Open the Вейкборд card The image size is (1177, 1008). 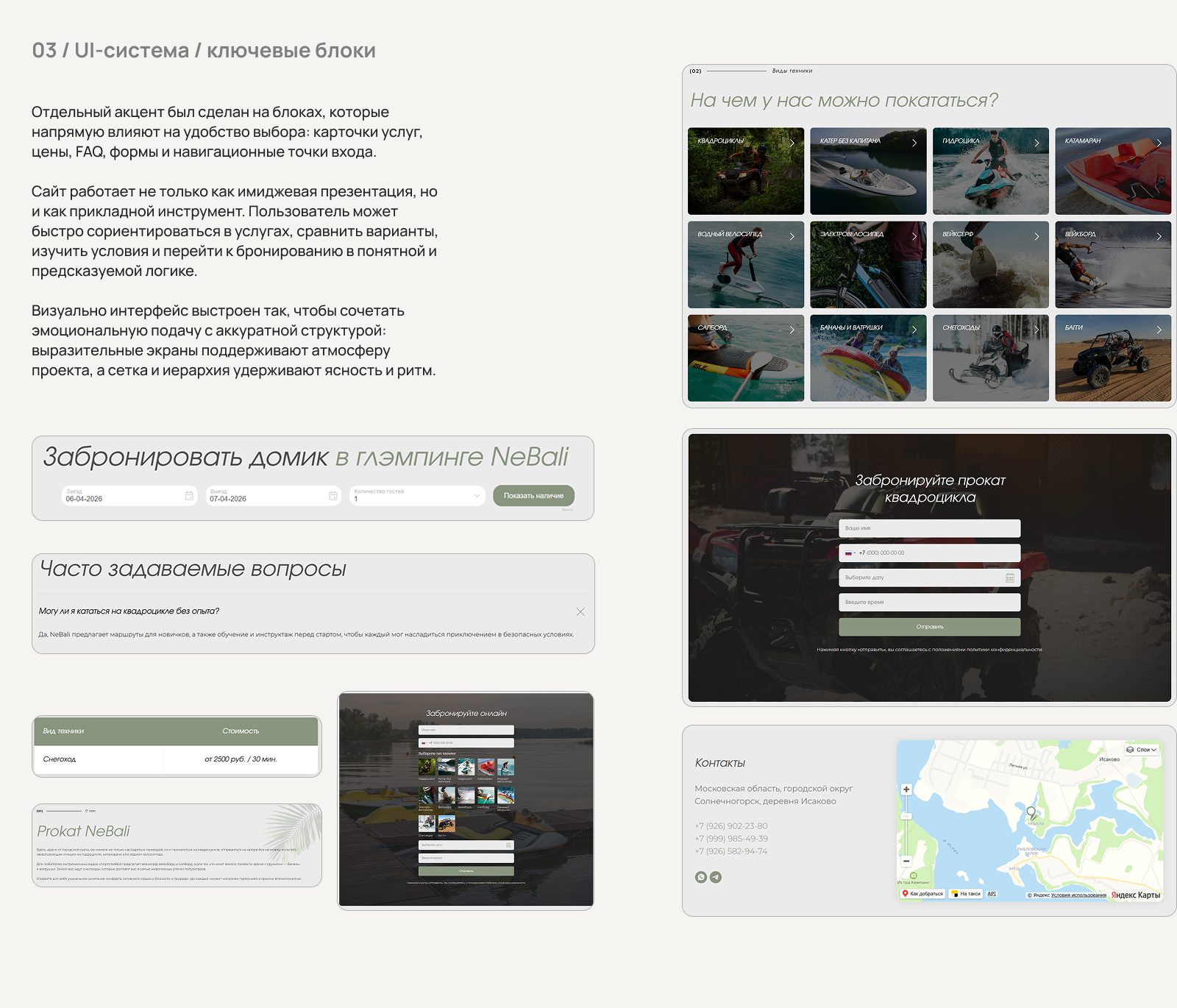click(1113, 265)
